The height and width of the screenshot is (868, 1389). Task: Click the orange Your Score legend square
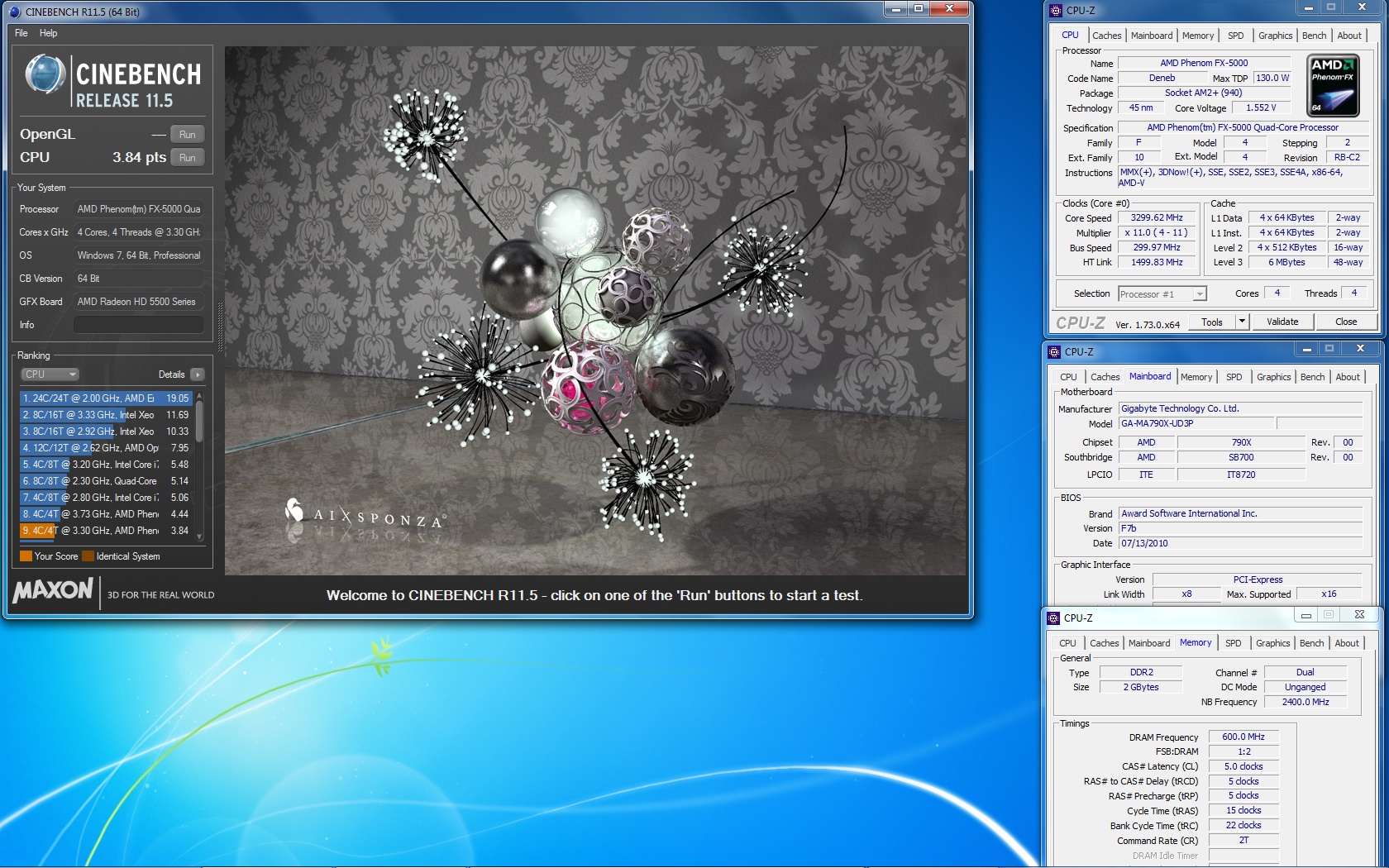(26, 556)
